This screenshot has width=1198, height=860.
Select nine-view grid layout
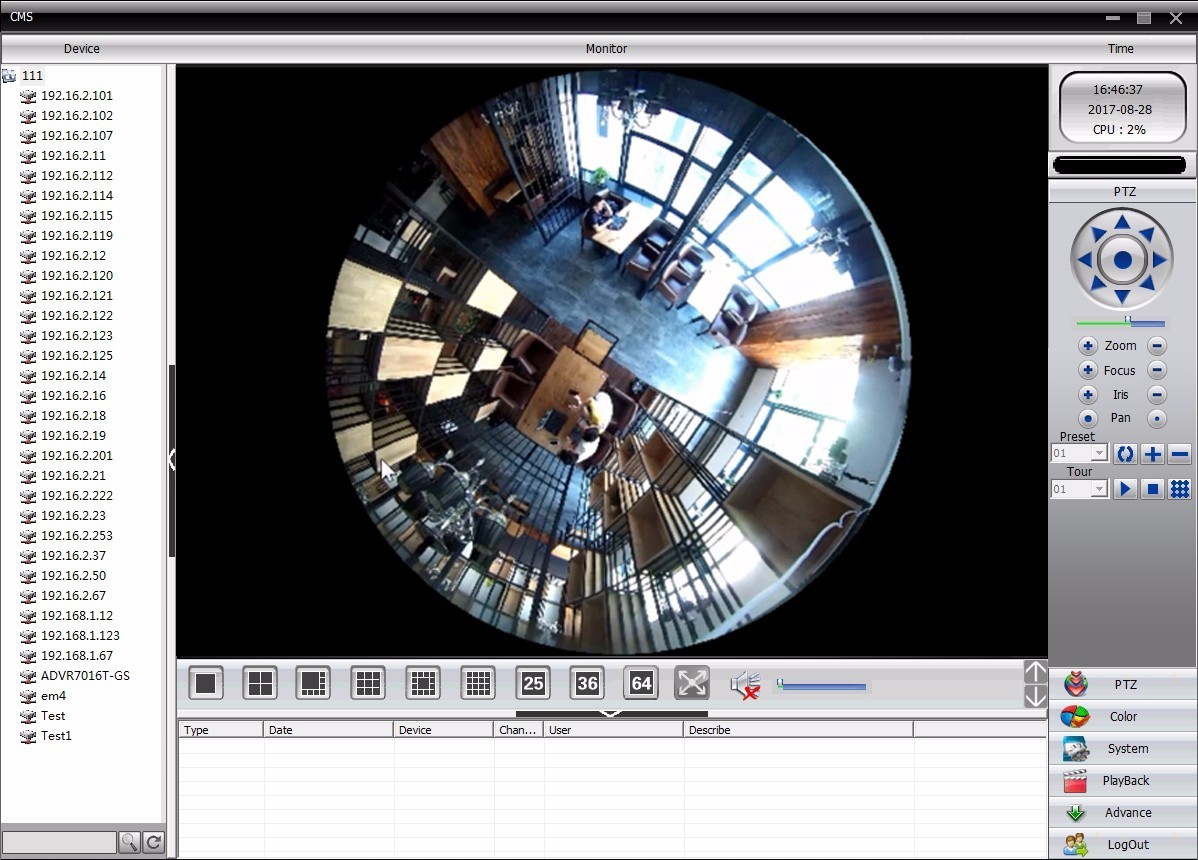point(368,684)
